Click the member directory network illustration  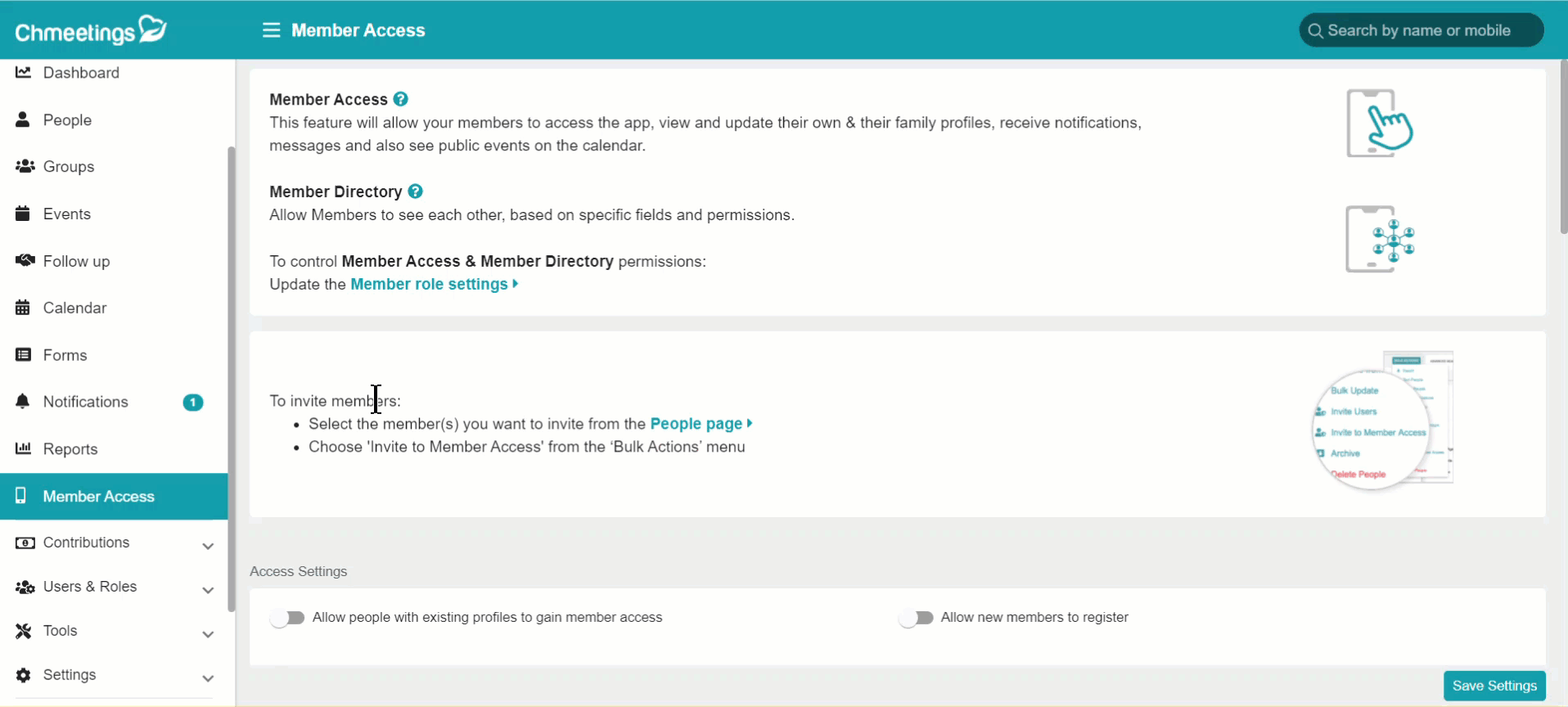[x=1380, y=239]
